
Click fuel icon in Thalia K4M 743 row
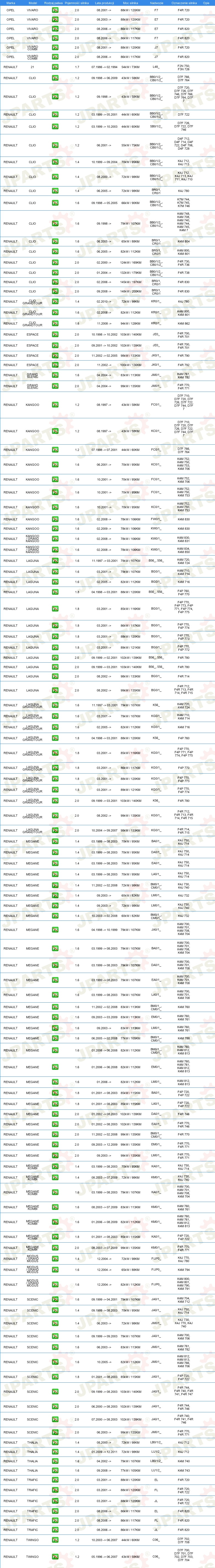(55, 1471)
